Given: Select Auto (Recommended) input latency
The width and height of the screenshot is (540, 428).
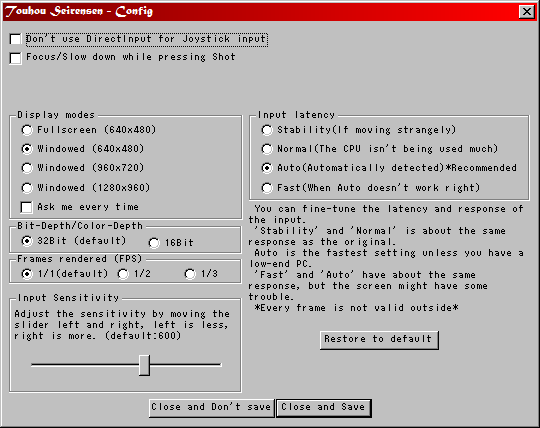Looking at the screenshot, I should pos(267,168).
